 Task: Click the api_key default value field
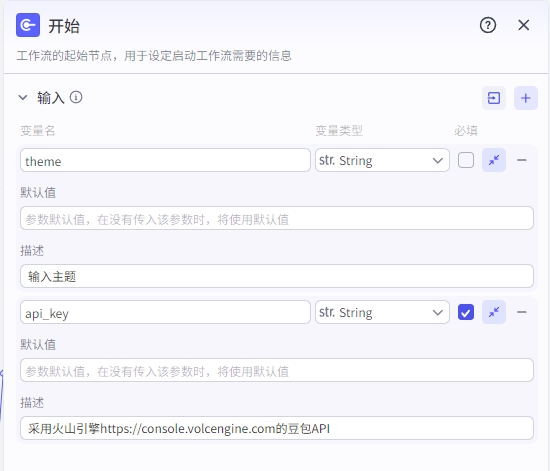click(x=277, y=370)
